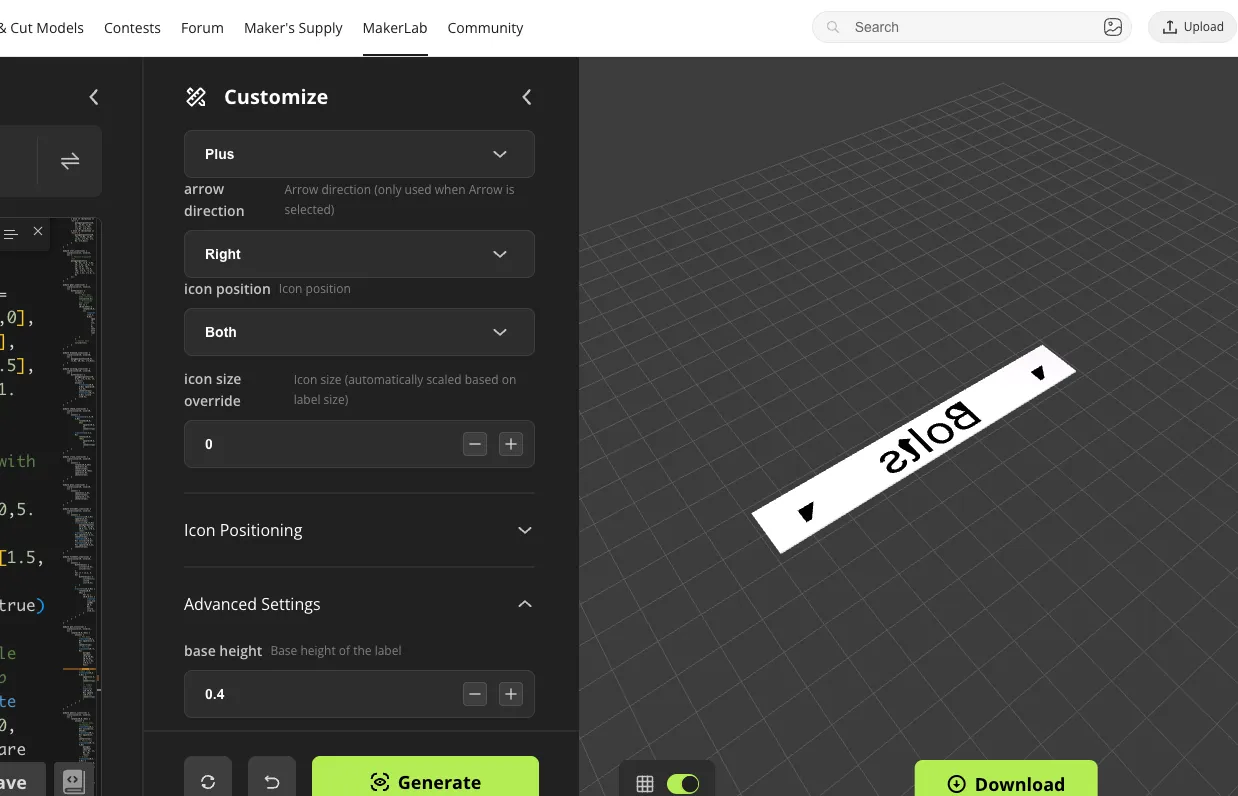Open the Cut Models menu item
Viewport: 1238px width, 796px height.
coord(42,28)
